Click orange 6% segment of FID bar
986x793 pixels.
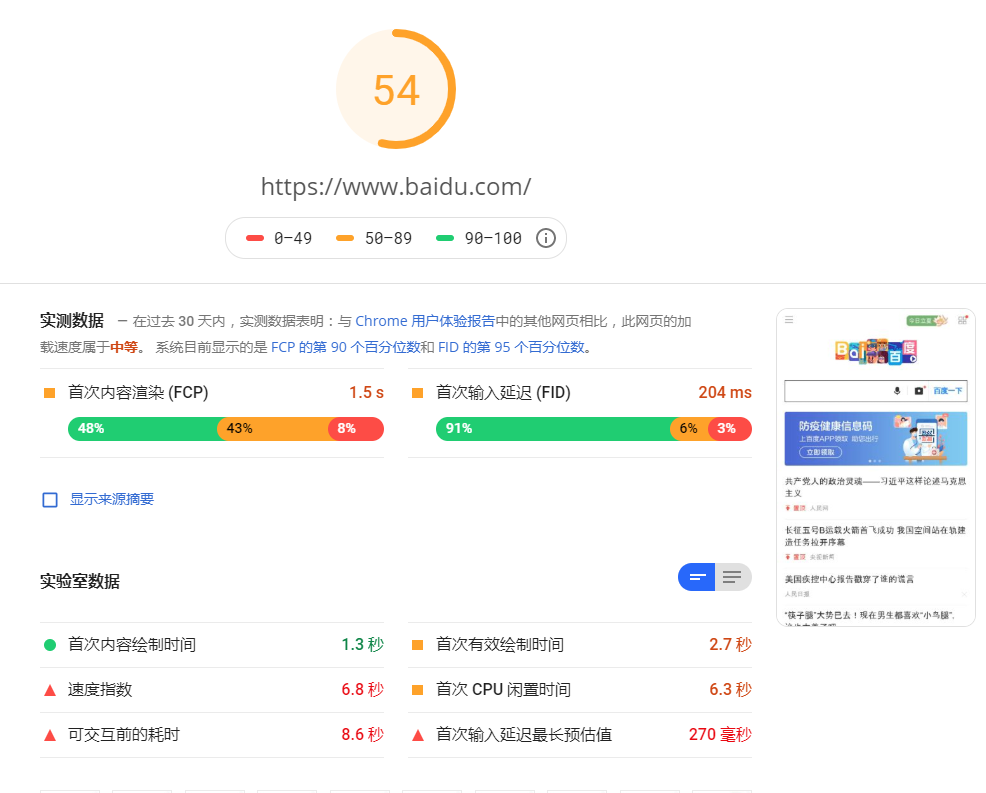click(x=690, y=429)
